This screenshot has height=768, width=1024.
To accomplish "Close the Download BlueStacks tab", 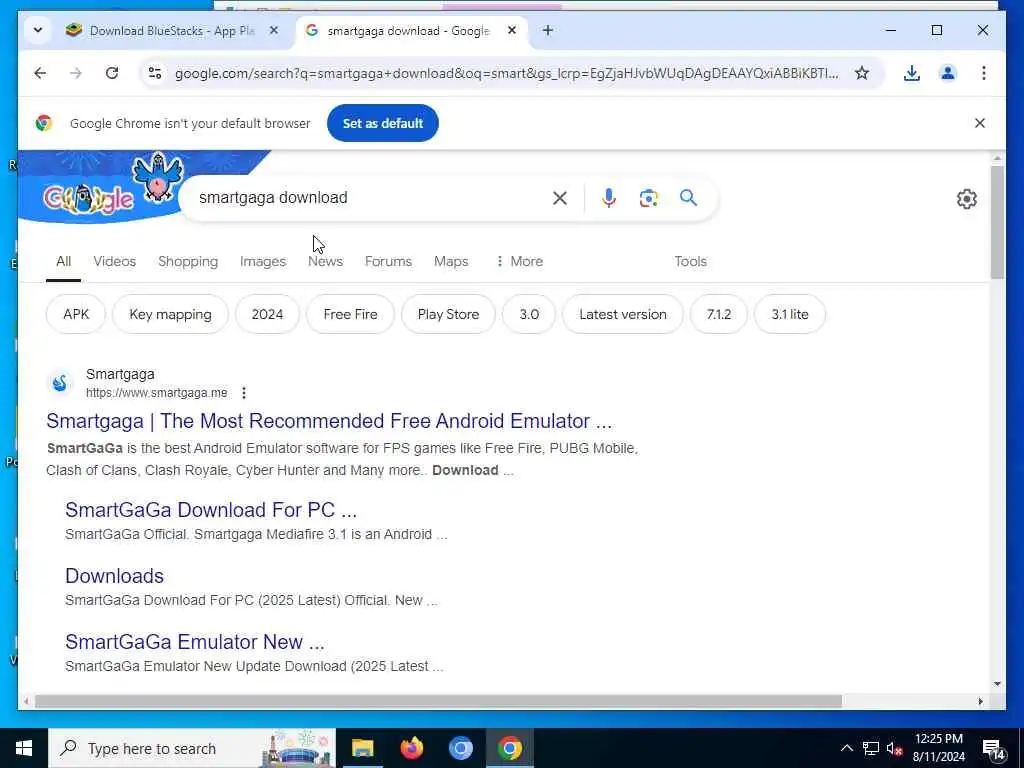I will tap(274, 31).
